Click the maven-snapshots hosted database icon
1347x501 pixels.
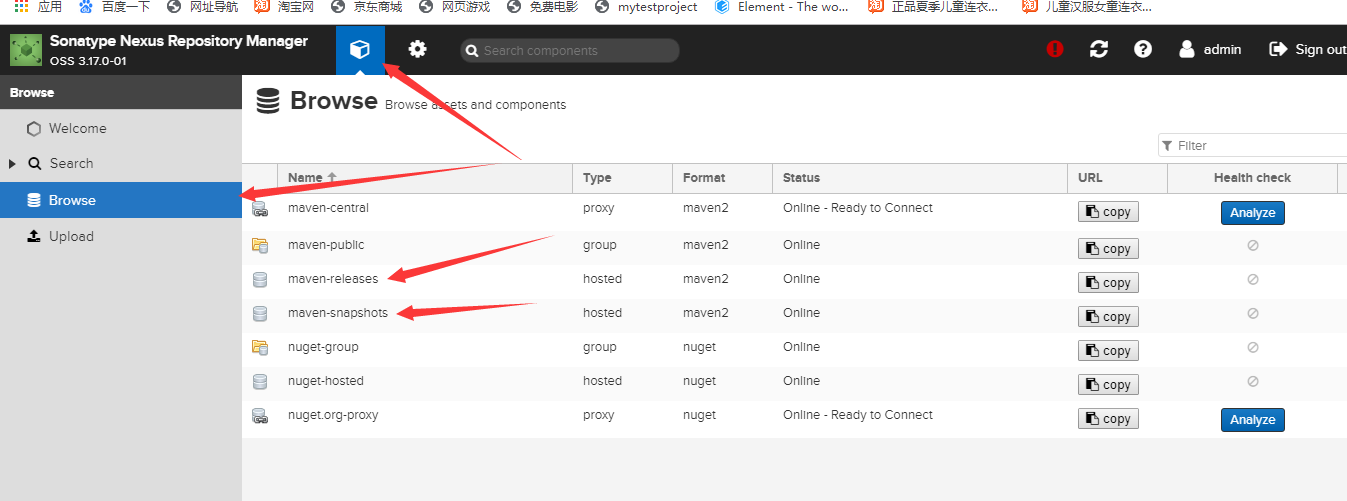coord(260,313)
